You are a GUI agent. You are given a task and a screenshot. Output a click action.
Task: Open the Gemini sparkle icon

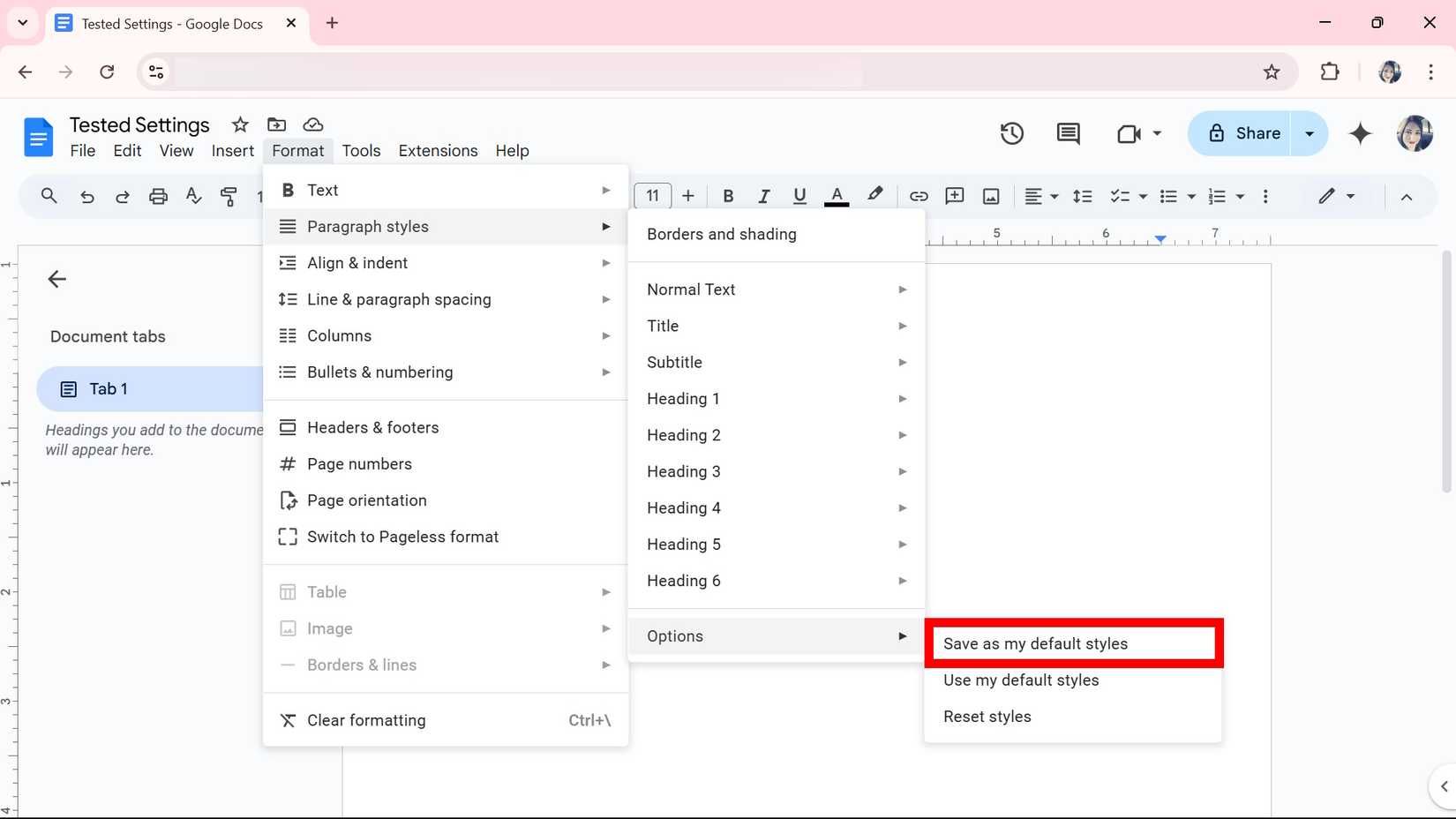click(x=1360, y=133)
